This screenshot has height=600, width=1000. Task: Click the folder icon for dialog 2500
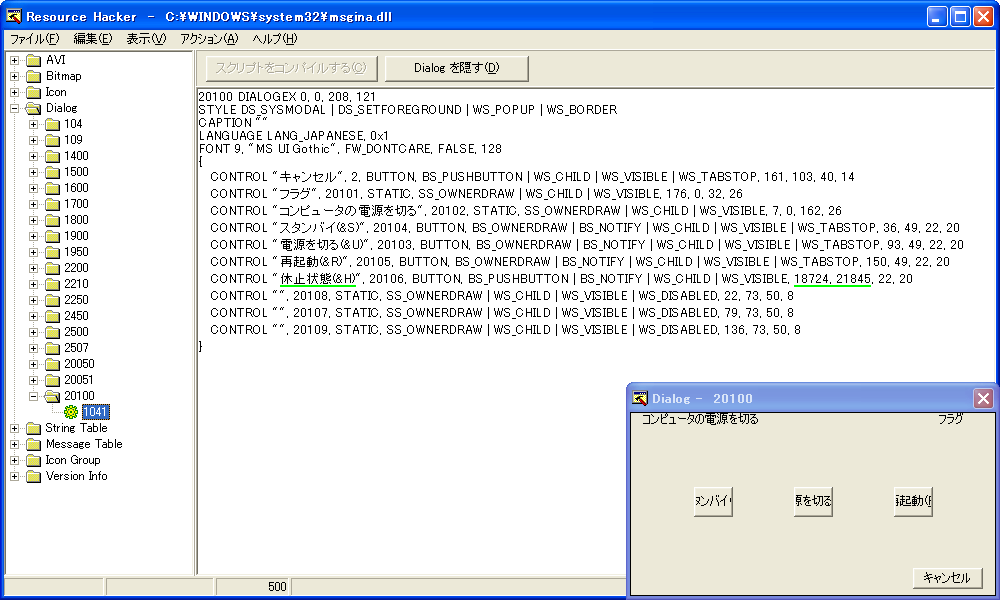[x=53, y=332]
